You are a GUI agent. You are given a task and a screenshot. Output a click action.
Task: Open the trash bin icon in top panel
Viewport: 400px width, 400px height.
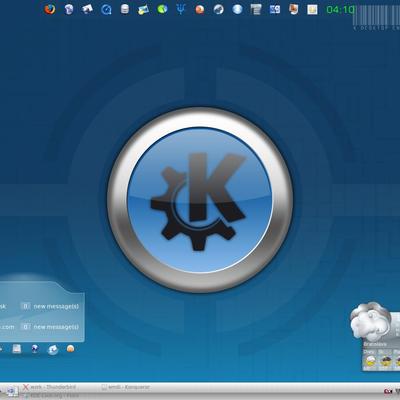point(69,9)
